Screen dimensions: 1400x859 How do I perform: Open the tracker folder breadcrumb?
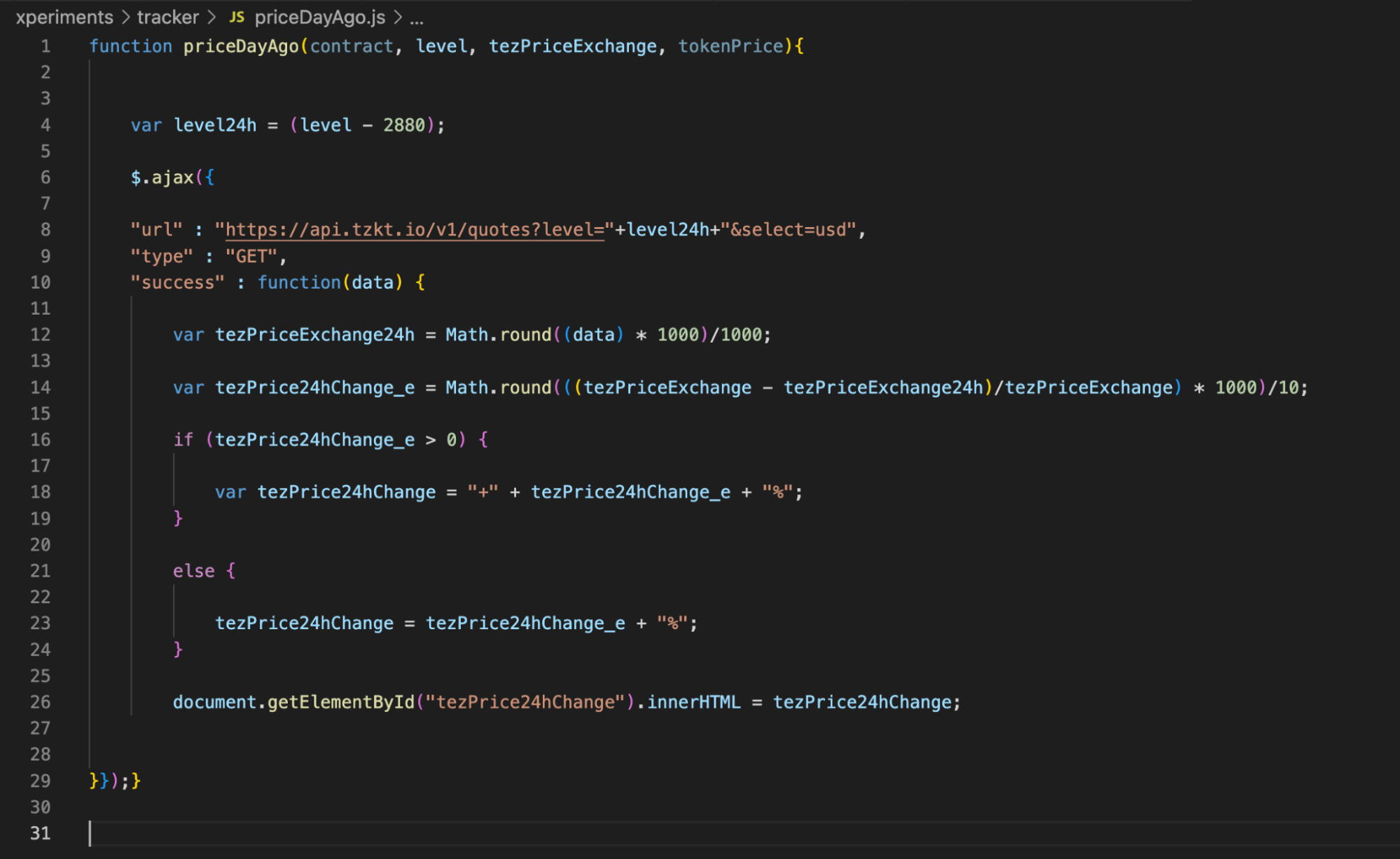[167, 17]
